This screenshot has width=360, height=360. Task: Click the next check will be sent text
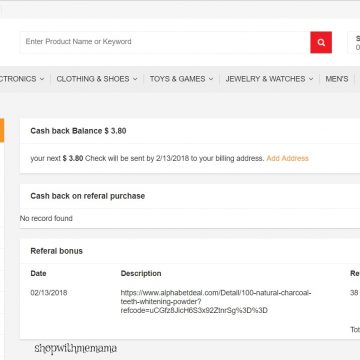147,158
